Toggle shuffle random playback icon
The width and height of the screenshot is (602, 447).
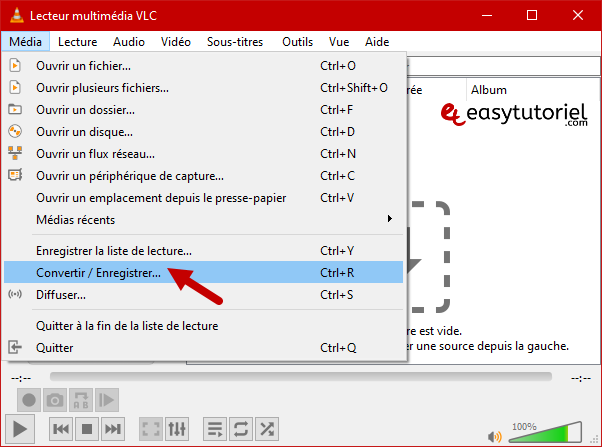point(267,429)
